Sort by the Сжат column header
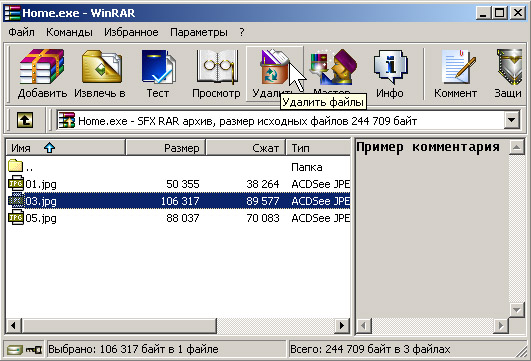Viewport: 531px width, 361px height. [246, 148]
